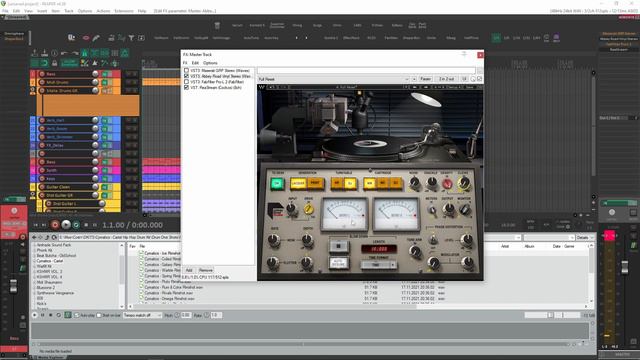Select Cymatics - Cartel folder in media explorer

[50, 261]
